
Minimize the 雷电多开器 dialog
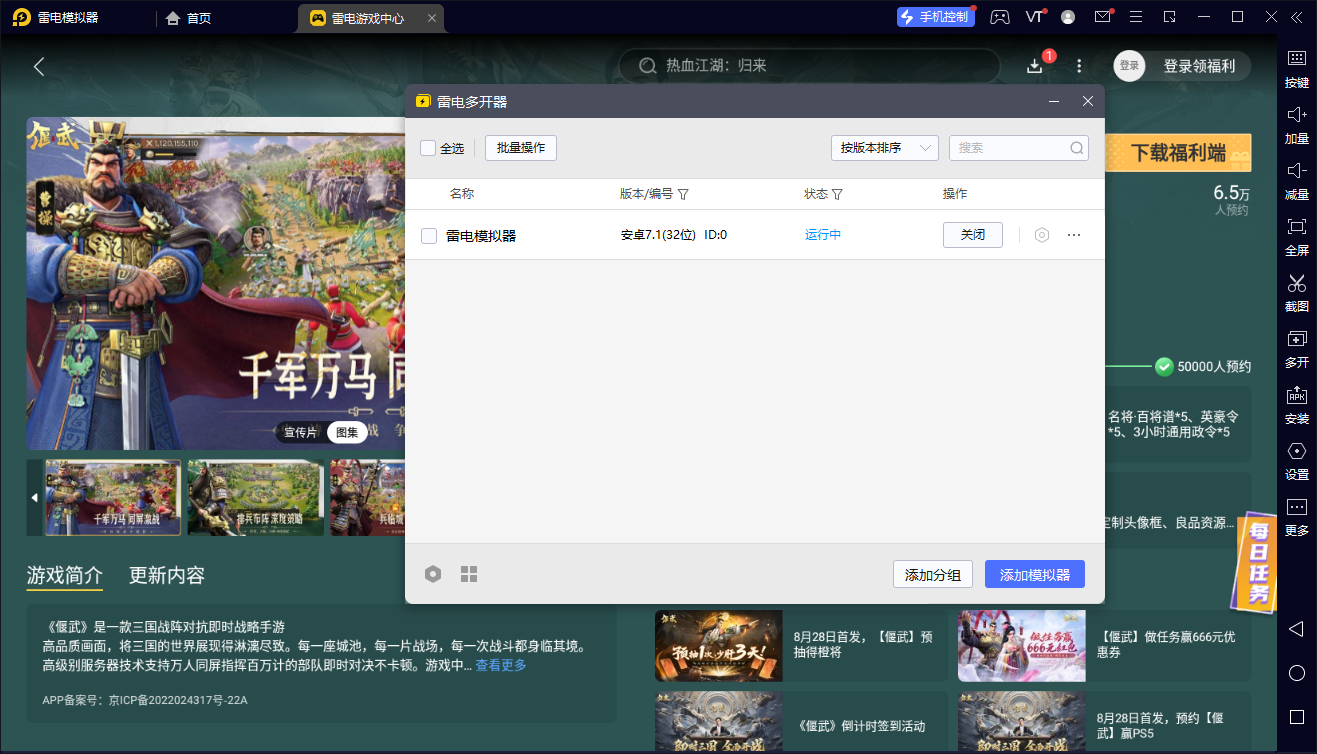click(x=1054, y=102)
